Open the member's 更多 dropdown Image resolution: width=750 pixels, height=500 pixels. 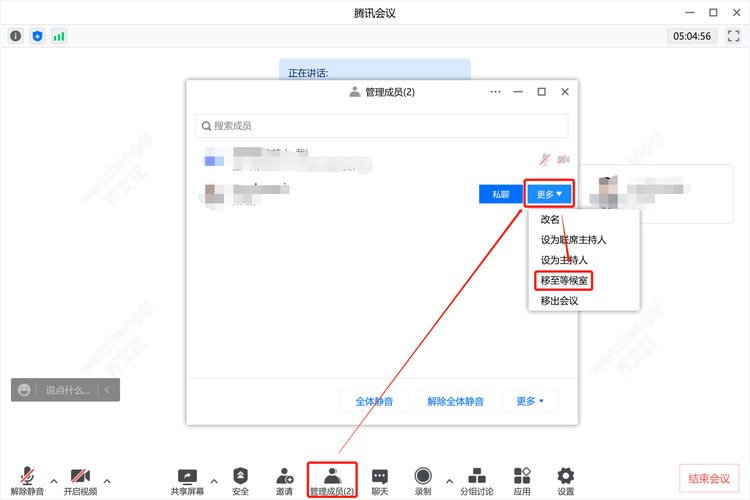[549, 194]
